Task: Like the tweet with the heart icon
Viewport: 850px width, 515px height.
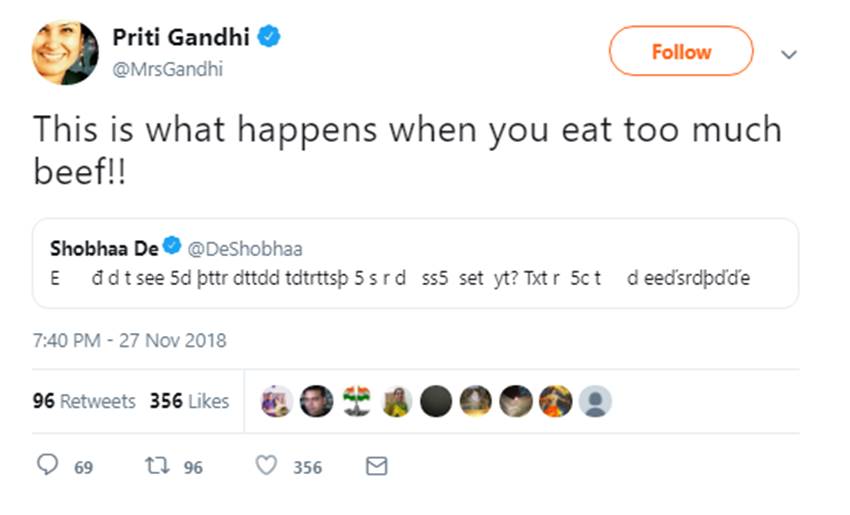Action: click(266, 467)
